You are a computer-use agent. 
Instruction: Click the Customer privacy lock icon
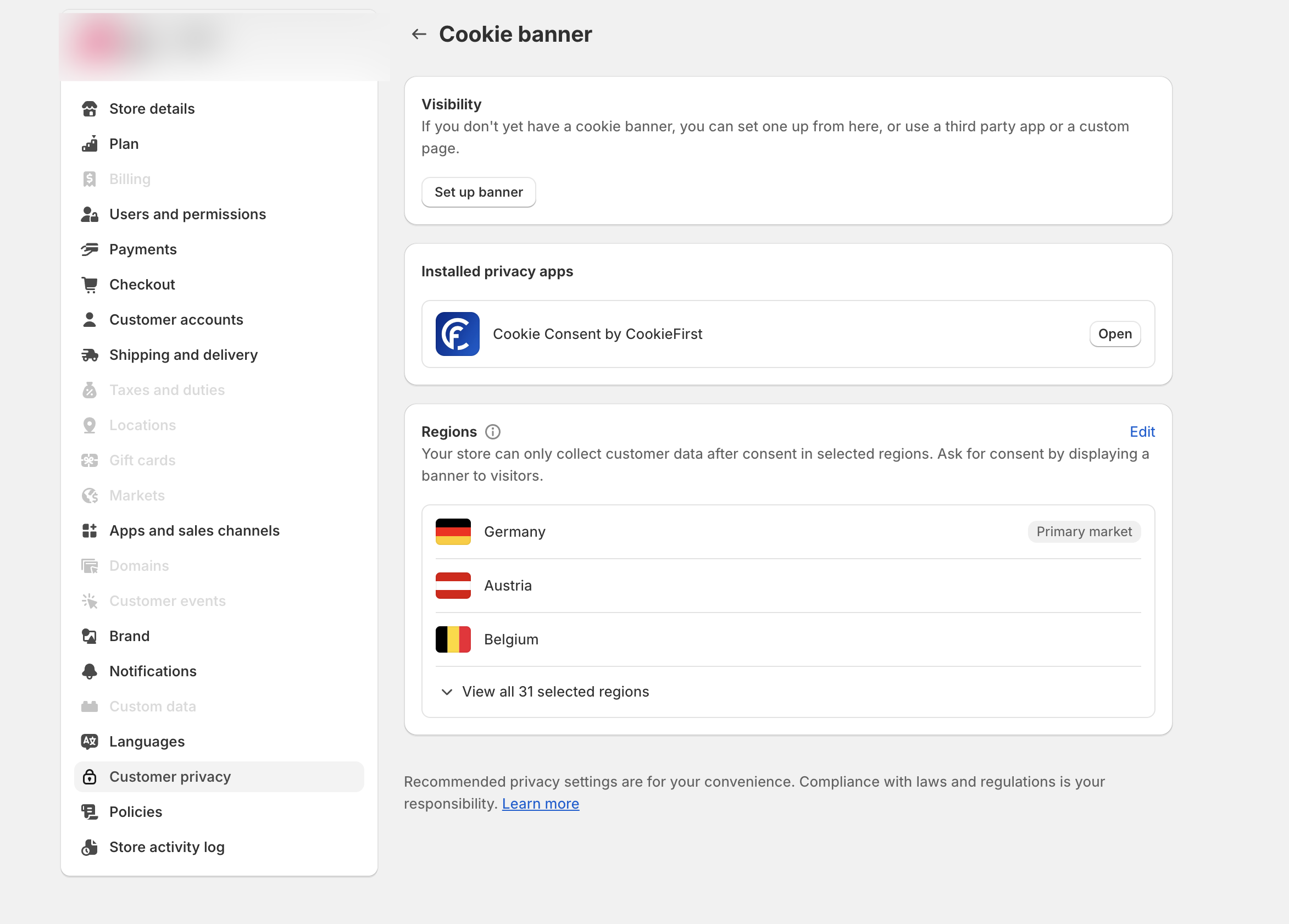pyautogui.click(x=90, y=777)
